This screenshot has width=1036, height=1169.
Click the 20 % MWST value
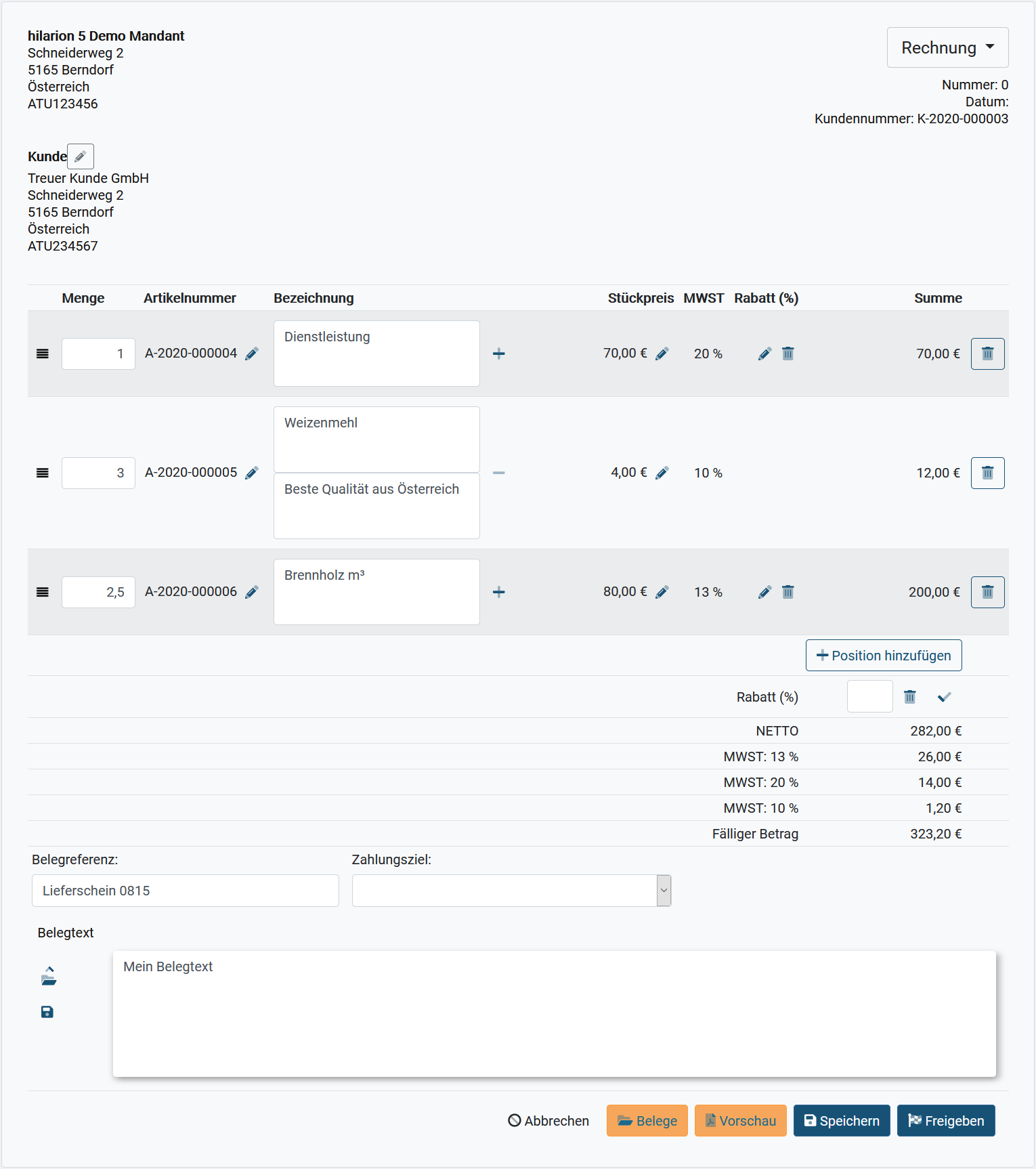[x=708, y=354]
